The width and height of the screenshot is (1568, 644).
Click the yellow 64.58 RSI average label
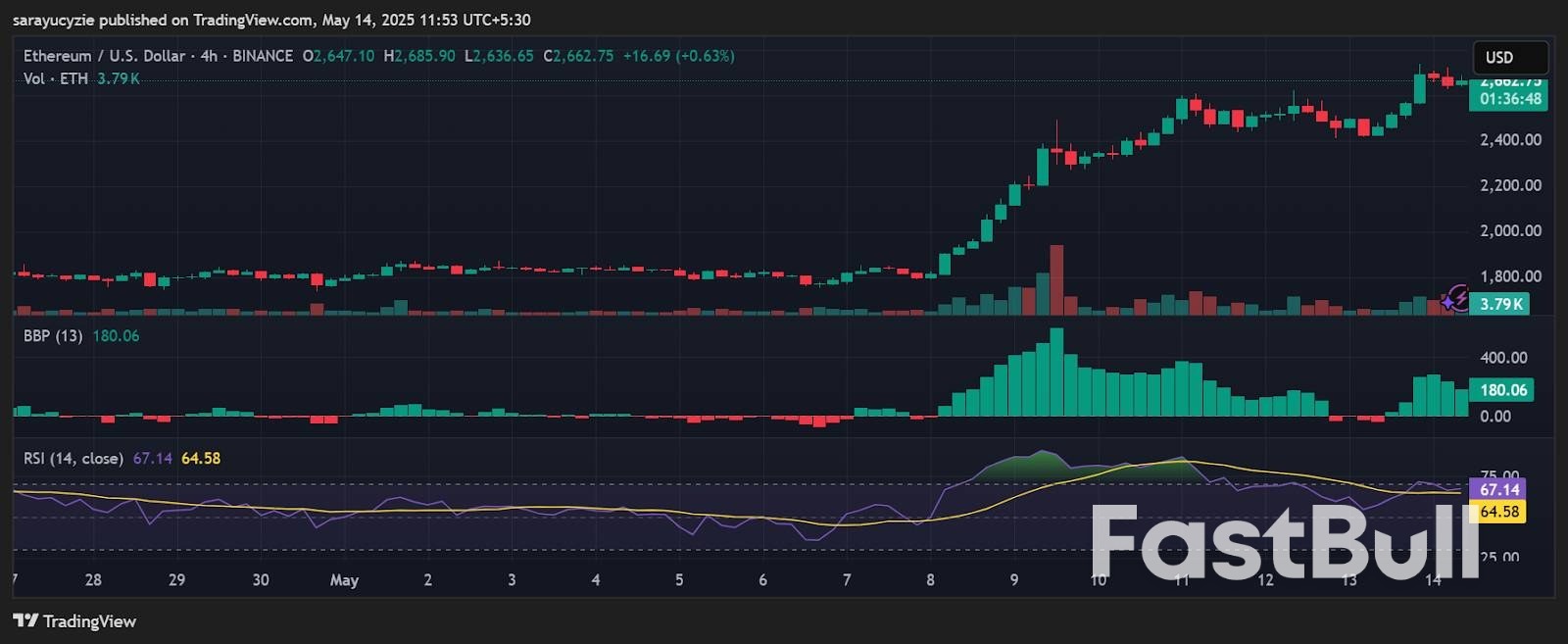click(x=1499, y=512)
